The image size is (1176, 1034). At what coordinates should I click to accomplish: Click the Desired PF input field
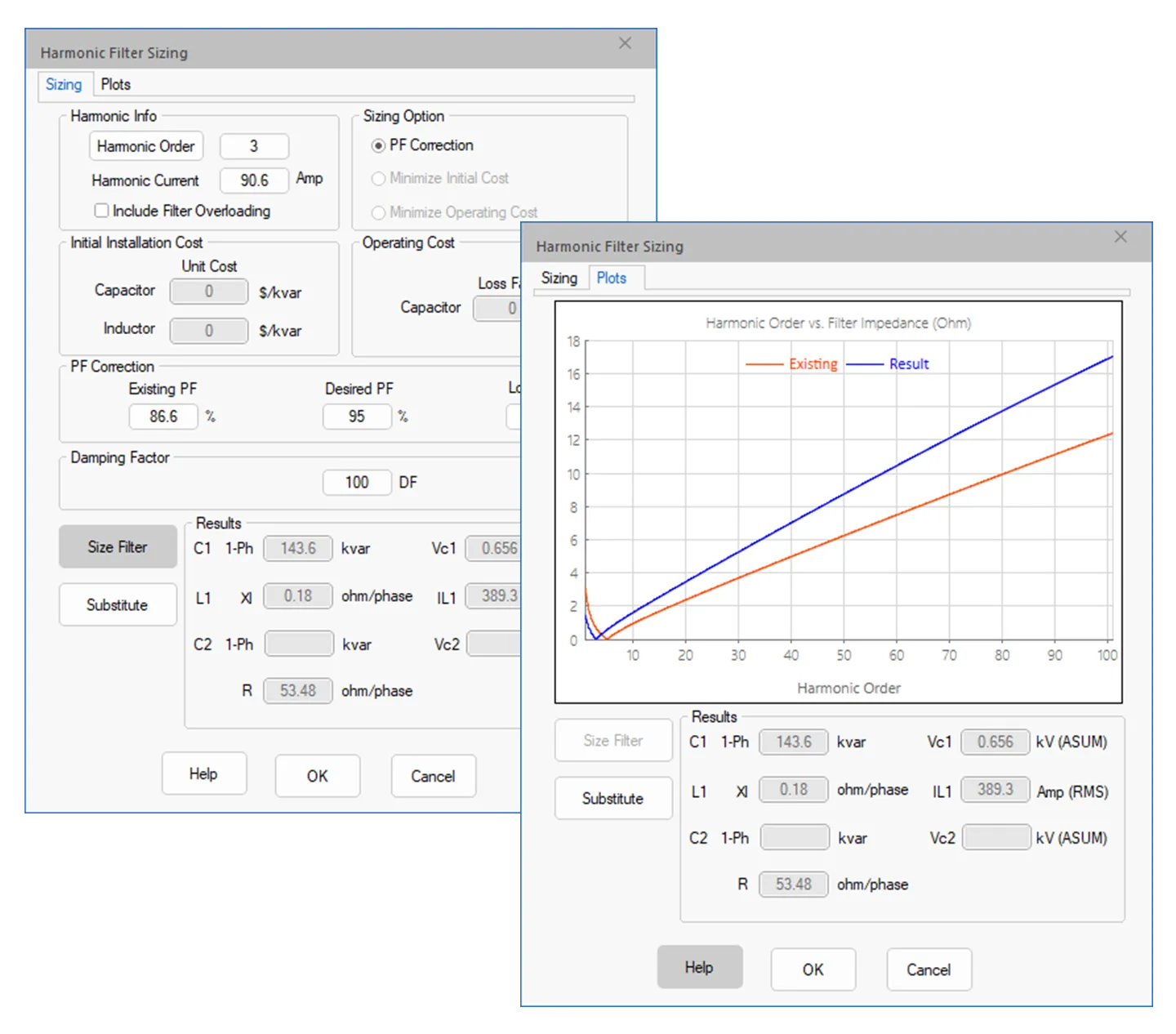coord(357,417)
